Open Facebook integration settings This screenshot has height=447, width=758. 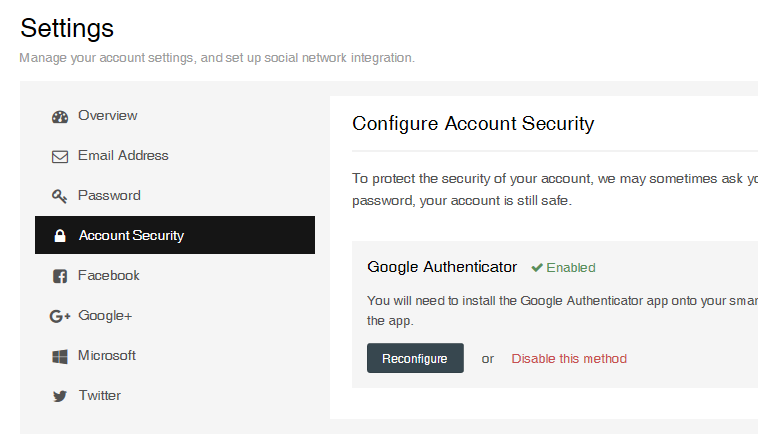[109, 275]
